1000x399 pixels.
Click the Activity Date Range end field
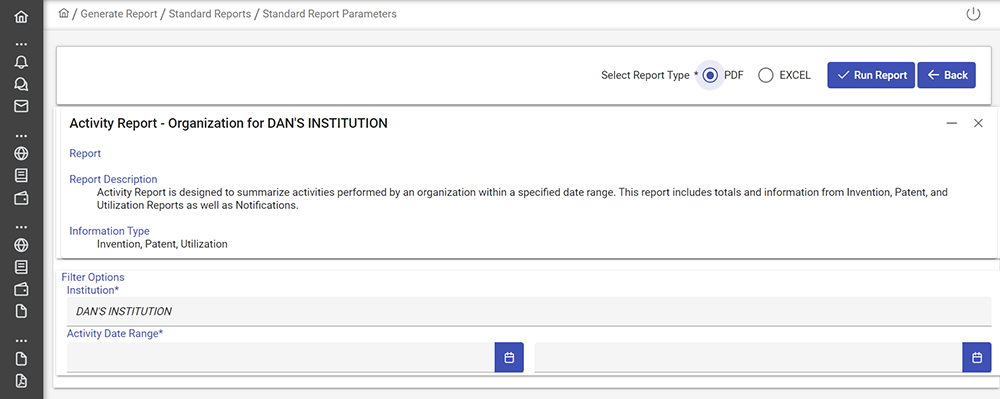(748, 358)
